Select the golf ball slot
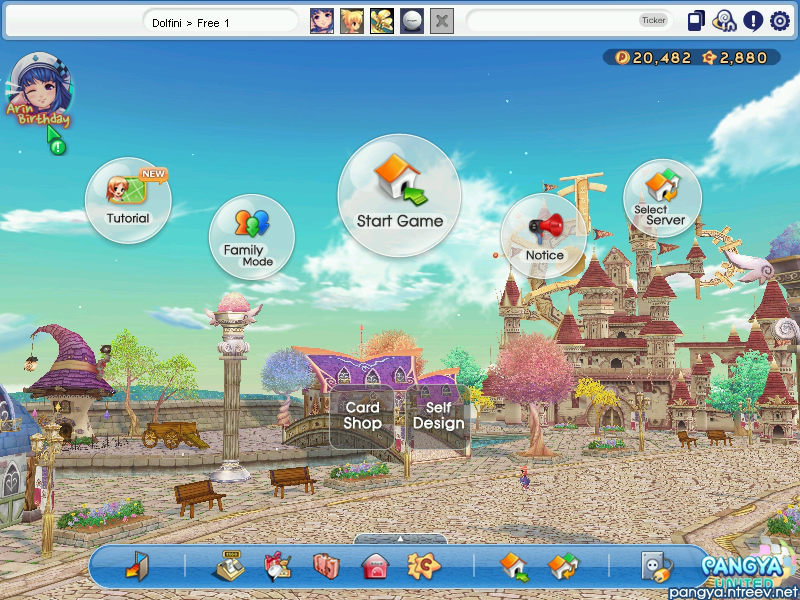Image resolution: width=800 pixels, height=600 pixels. [x=412, y=21]
